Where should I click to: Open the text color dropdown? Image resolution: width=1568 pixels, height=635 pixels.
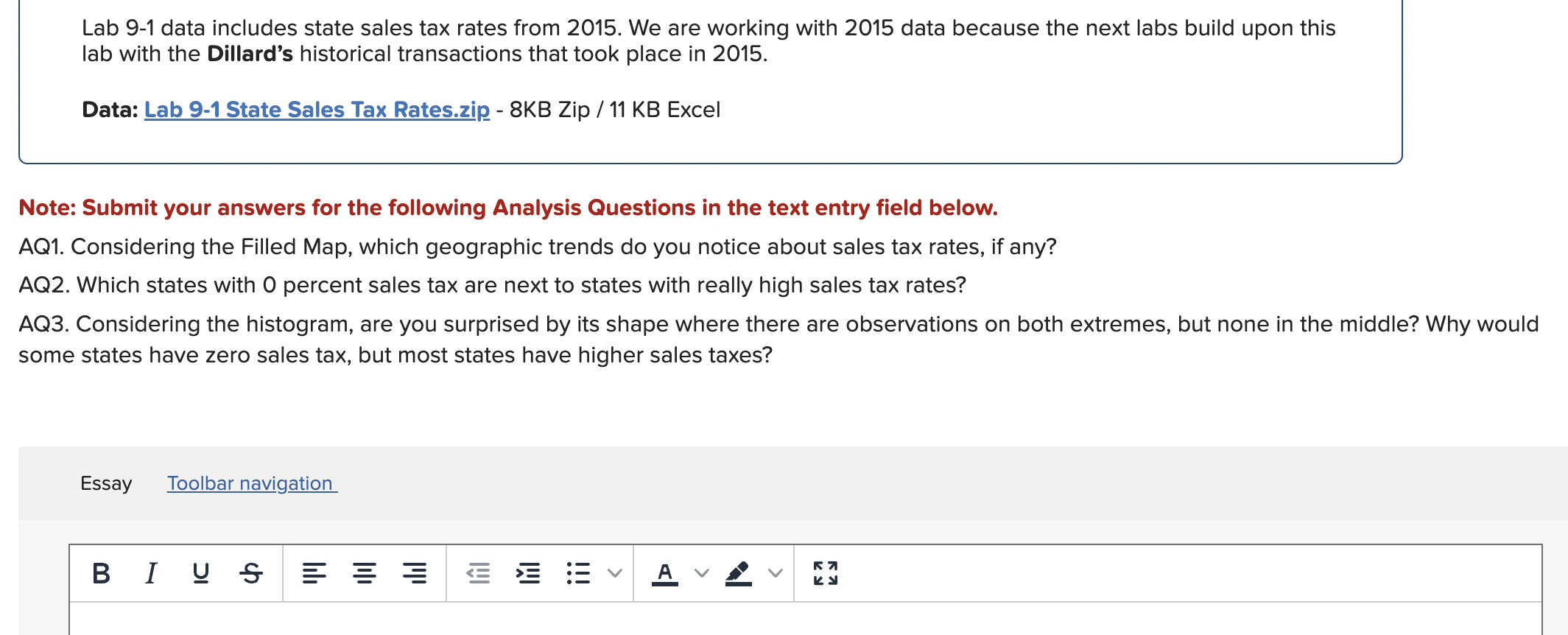700,574
